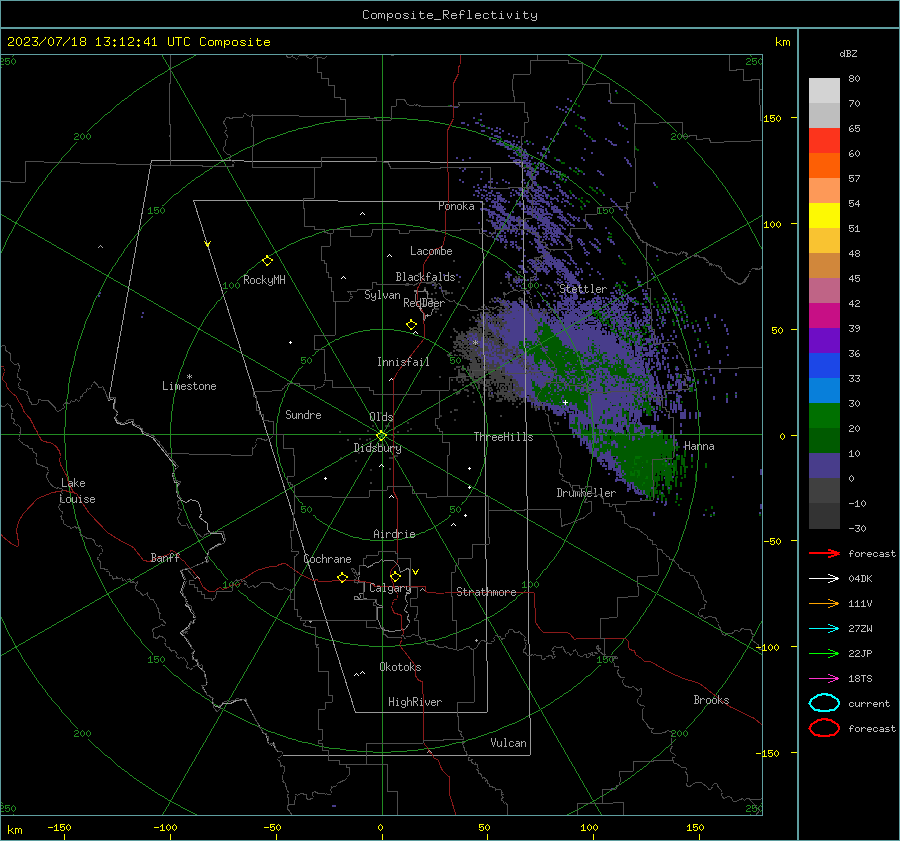Click the Hanna city label
Viewport: 900px width, 841px height.
click(x=699, y=446)
